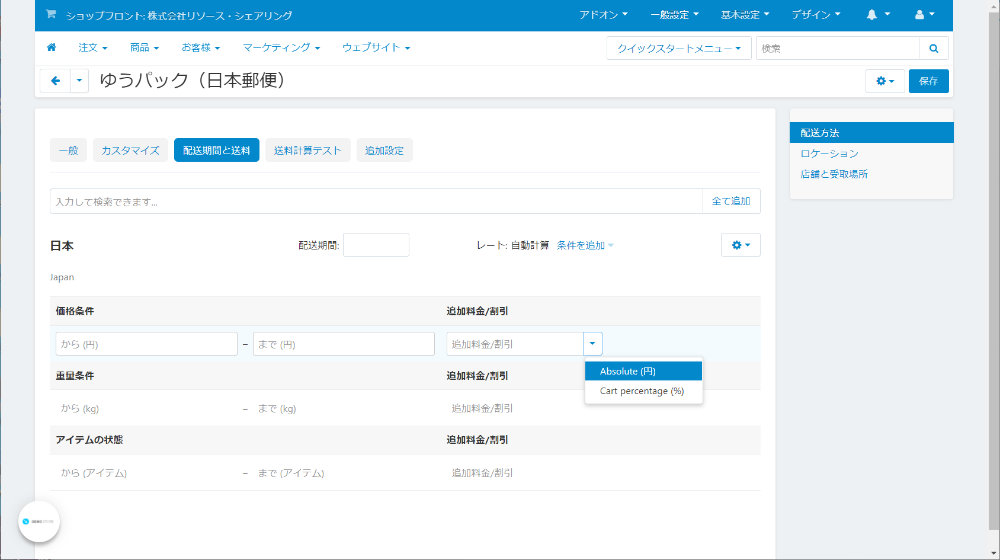Viewport: 1000px width, 560px height.
Task: Open the マーケティング menu
Action: (x=281, y=48)
